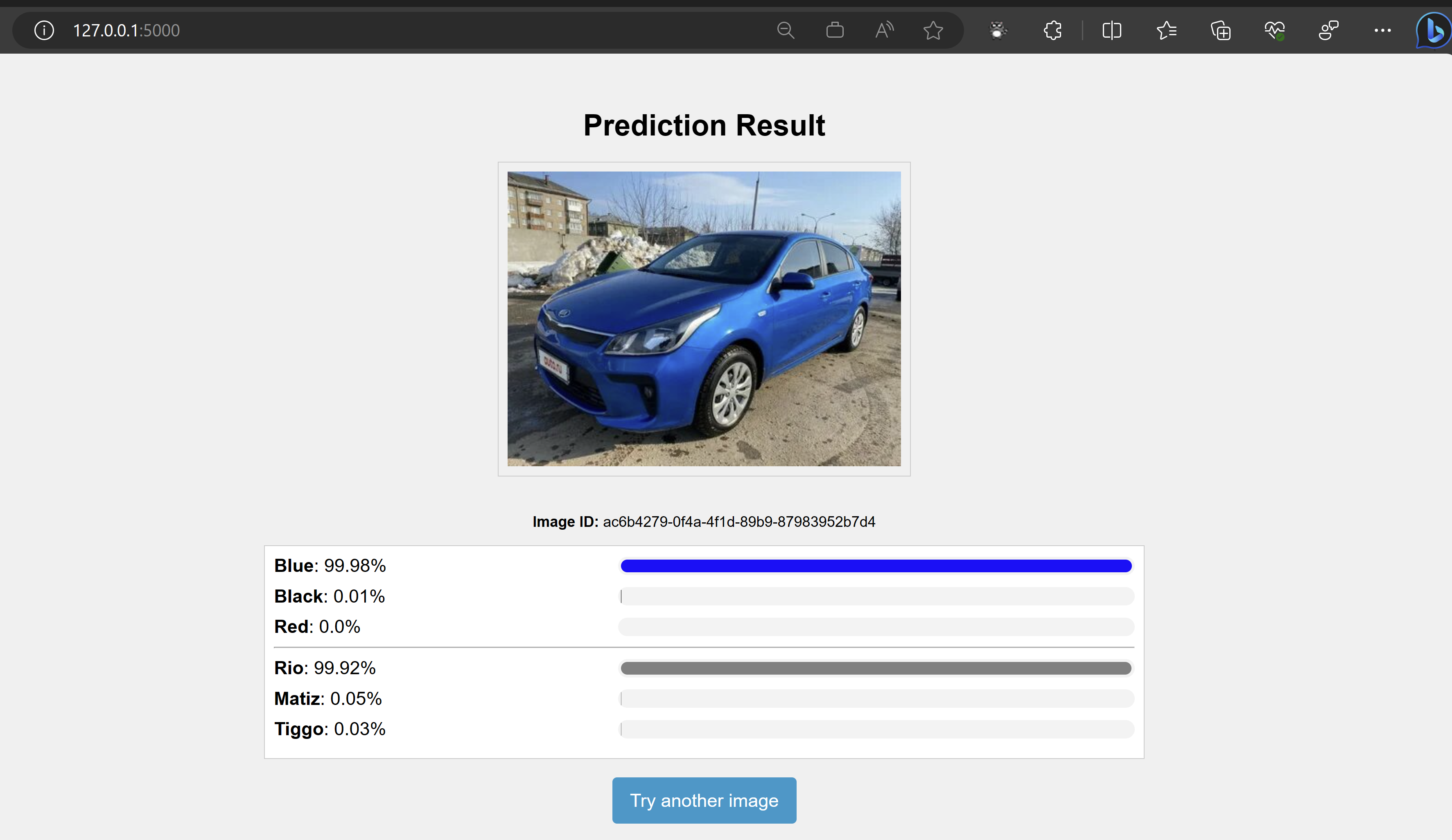This screenshot has height=840, width=1452.
Task: Open the Favorites list icon
Action: (1166, 30)
